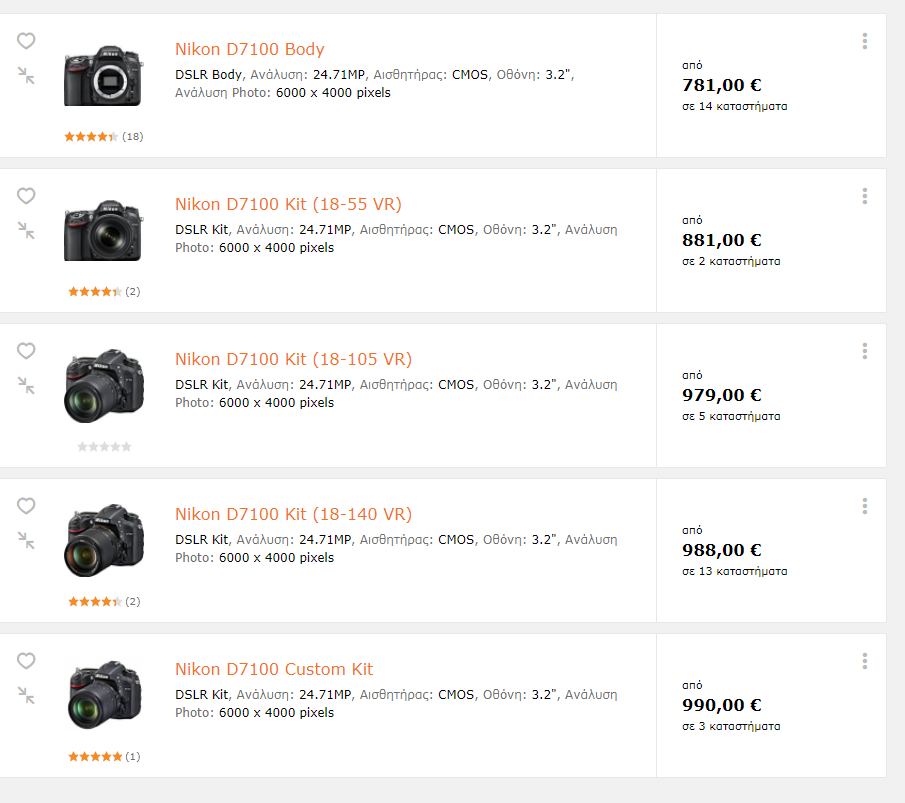The image size is (905, 803).
Task: Click the 881,00 € price
Action: pyautogui.click(x=721, y=240)
